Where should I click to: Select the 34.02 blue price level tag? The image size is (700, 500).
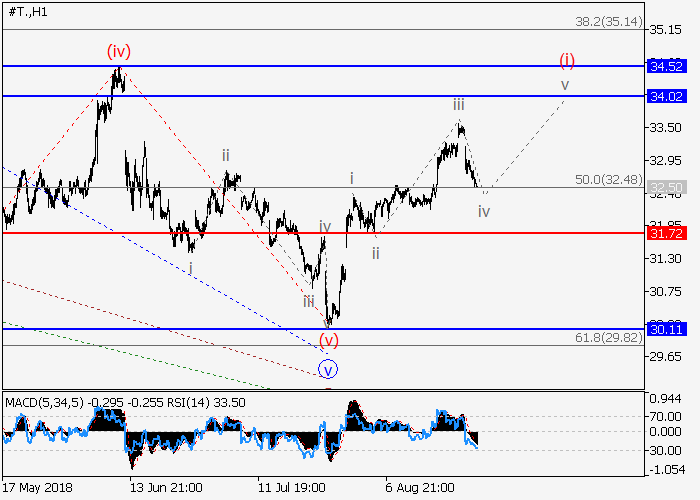[x=664, y=96]
